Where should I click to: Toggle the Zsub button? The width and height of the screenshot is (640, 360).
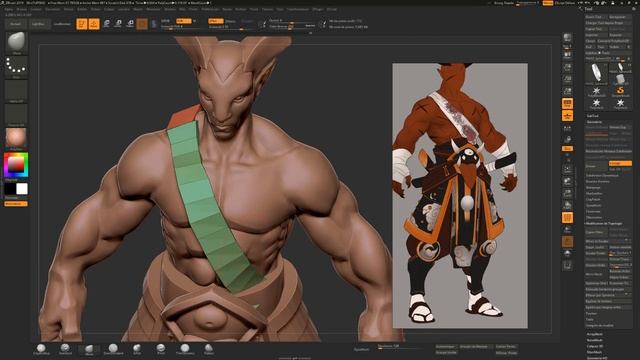pyautogui.click(x=231, y=21)
